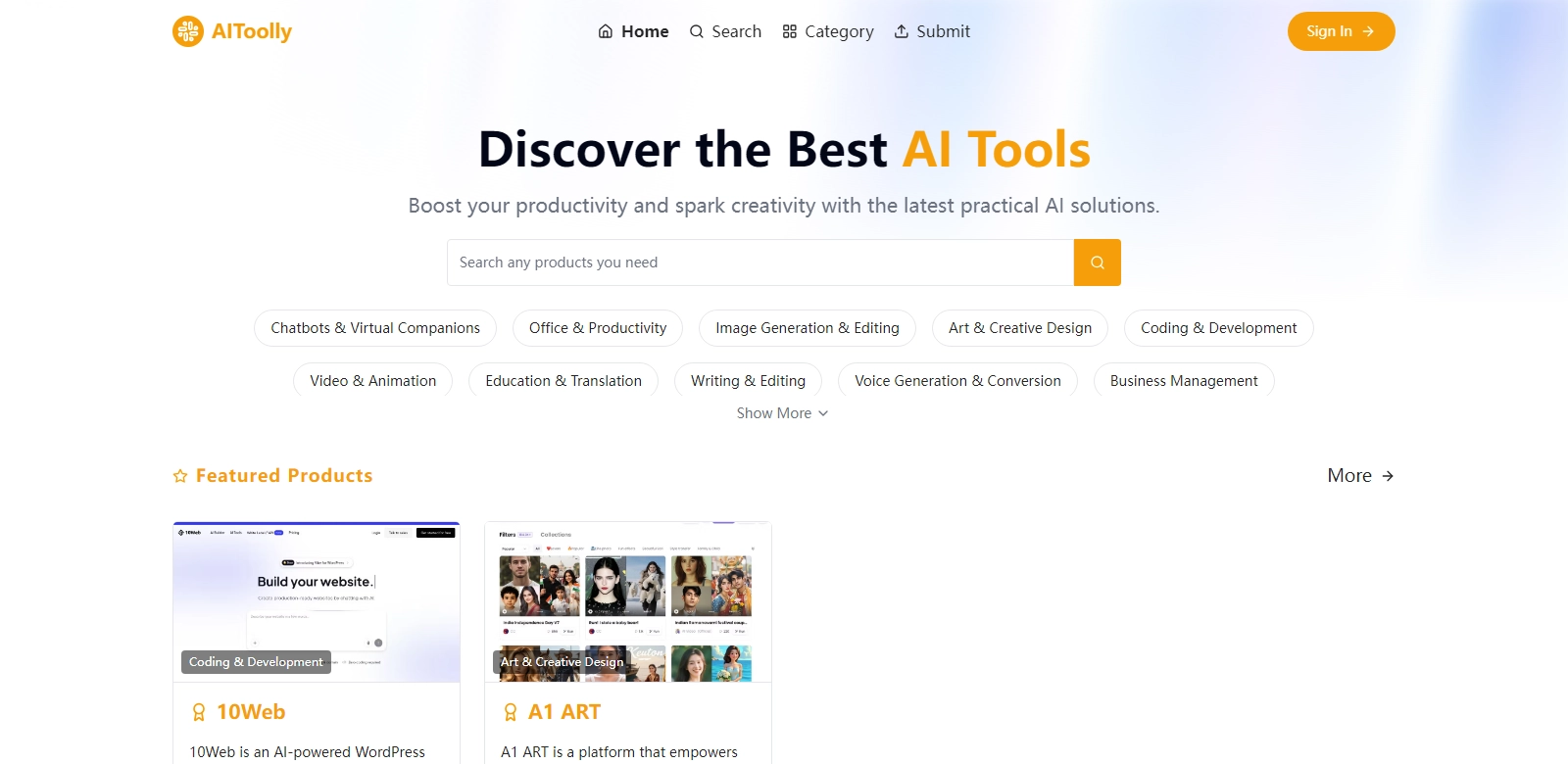Click the AIToolly brain logo icon

[x=188, y=31]
